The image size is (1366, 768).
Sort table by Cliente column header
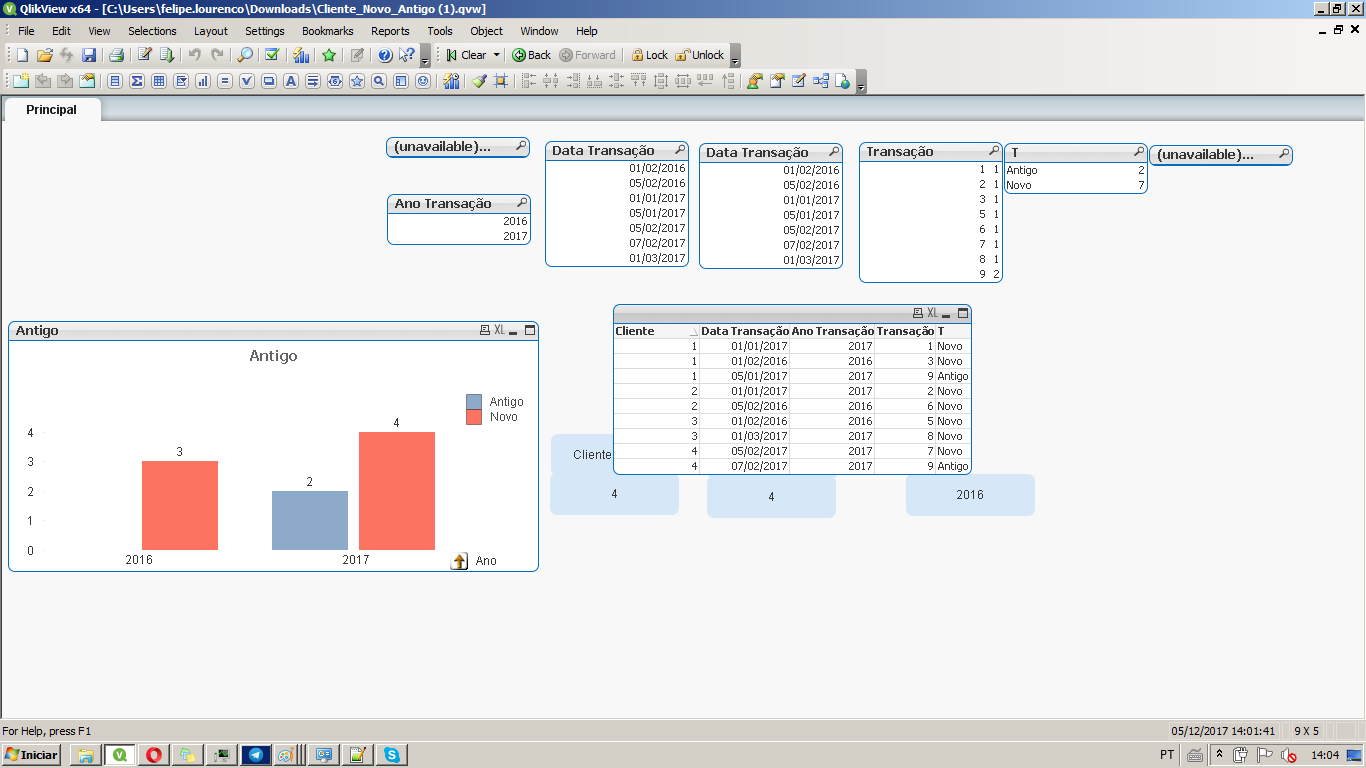[656, 331]
